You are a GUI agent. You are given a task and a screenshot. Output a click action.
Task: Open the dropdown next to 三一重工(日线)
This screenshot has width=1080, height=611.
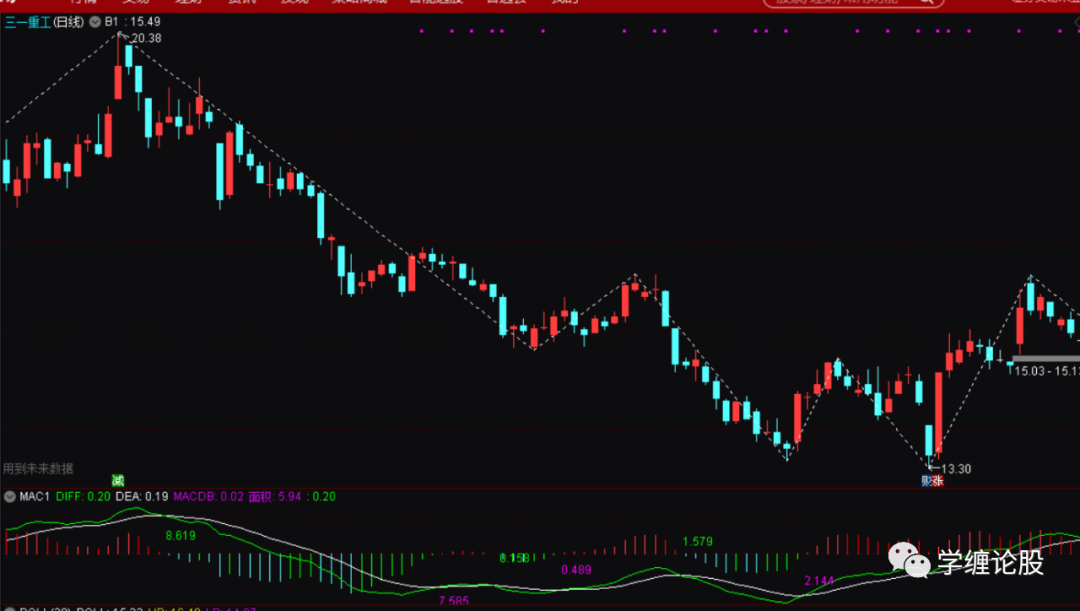[95, 22]
